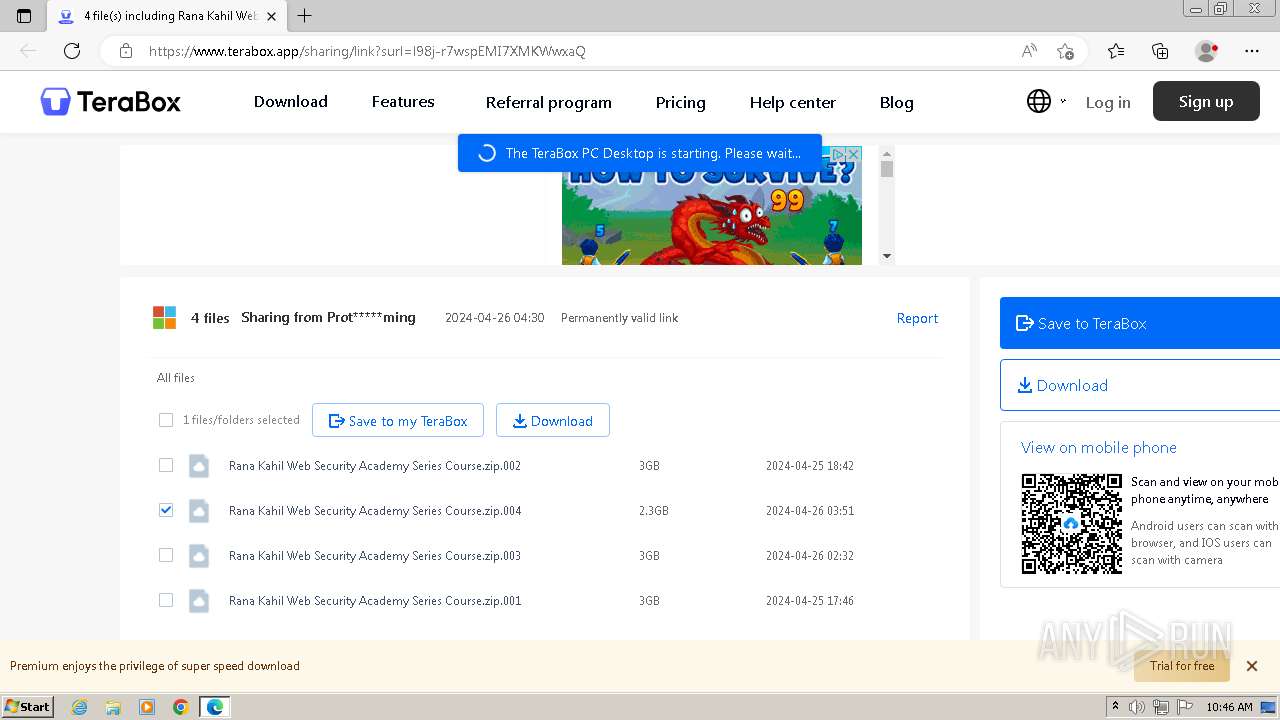
Task: Click the browser back arrow
Action: 28,51
